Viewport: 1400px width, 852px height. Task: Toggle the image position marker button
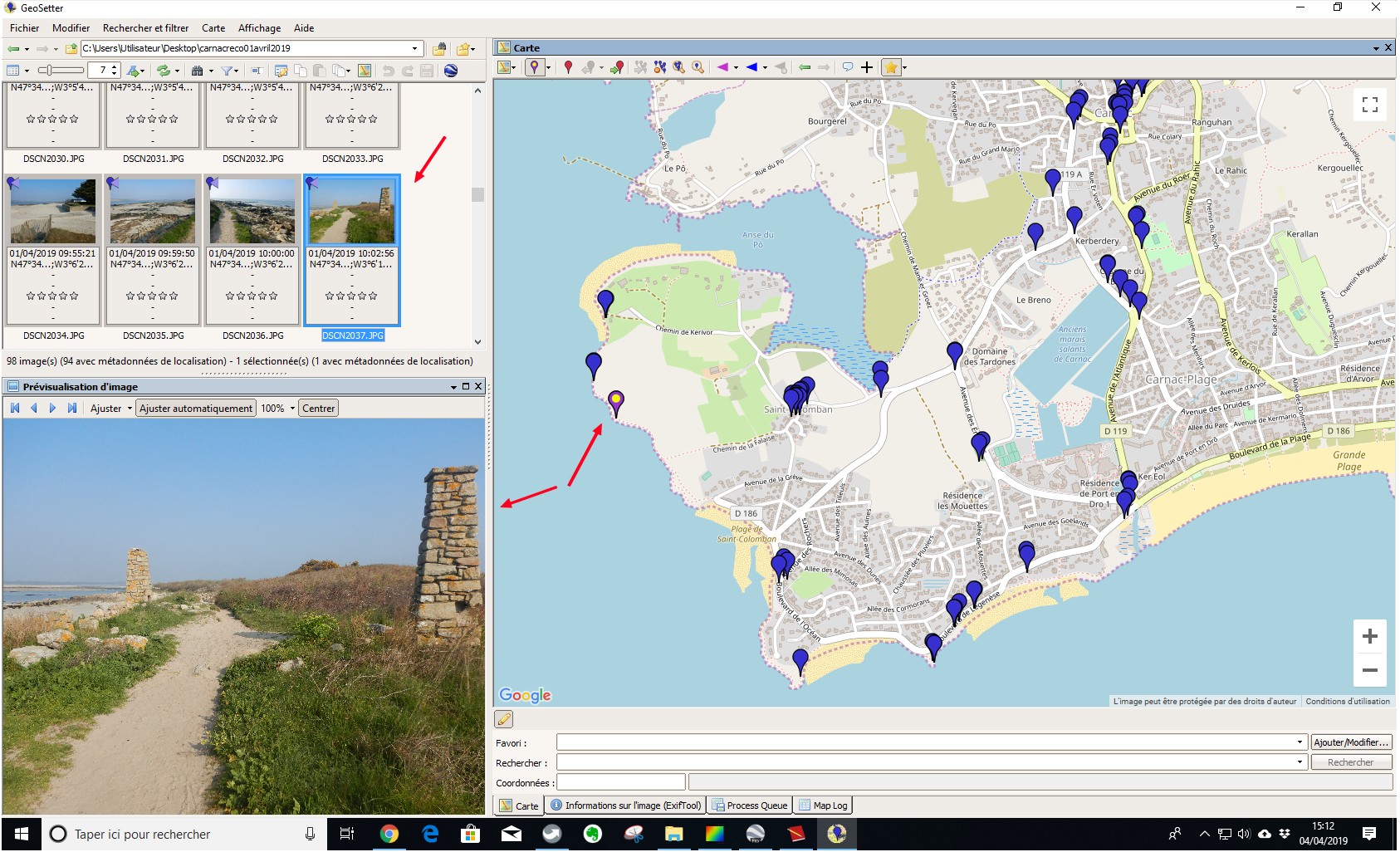coord(535,67)
